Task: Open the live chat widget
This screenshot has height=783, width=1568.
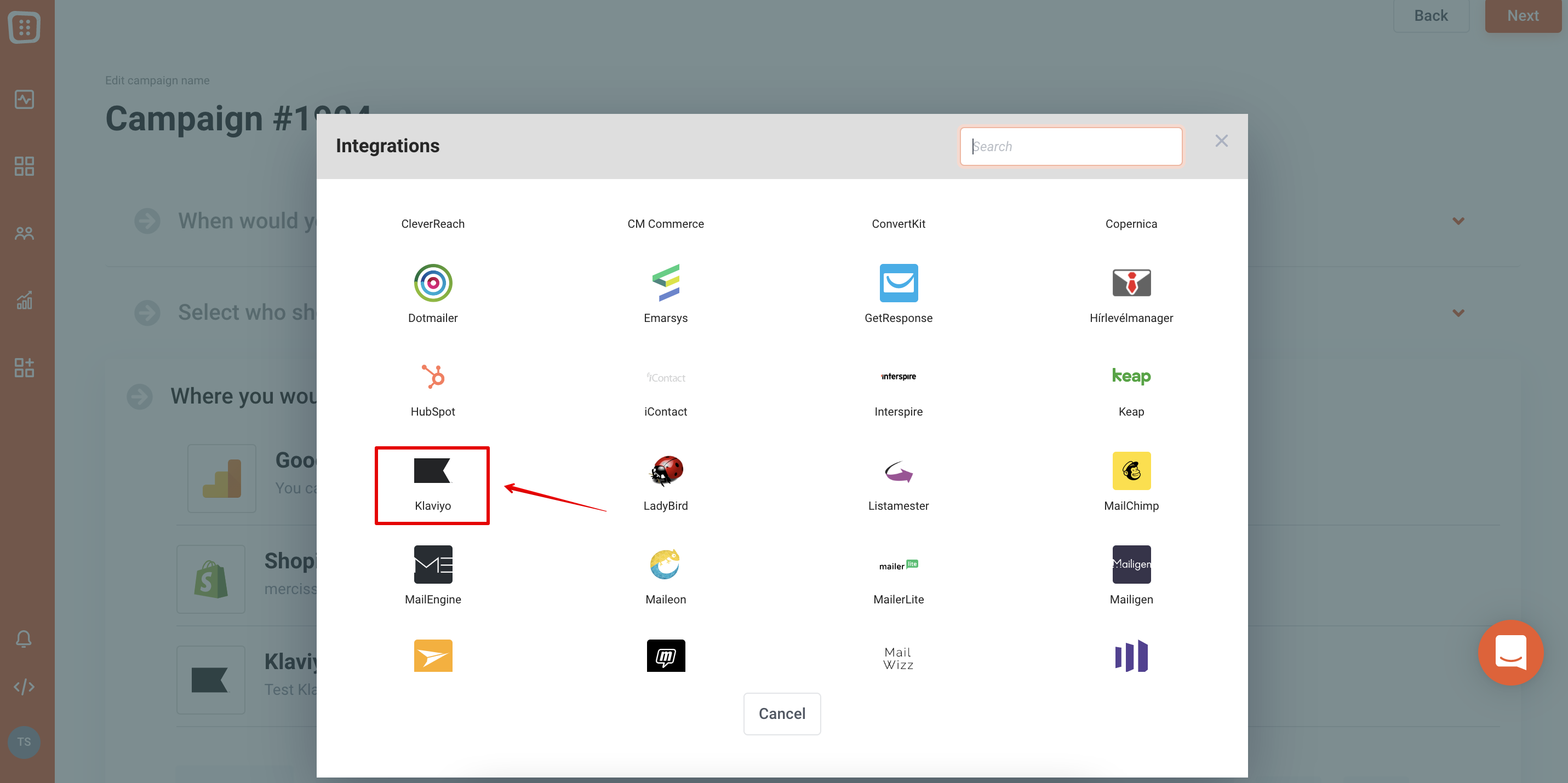Action: (x=1510, y=652)
